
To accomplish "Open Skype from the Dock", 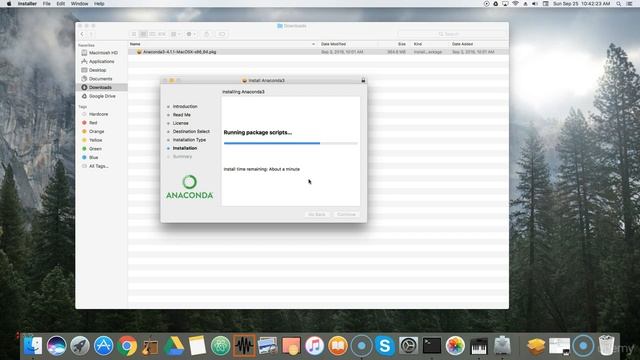I will [384, 346].
